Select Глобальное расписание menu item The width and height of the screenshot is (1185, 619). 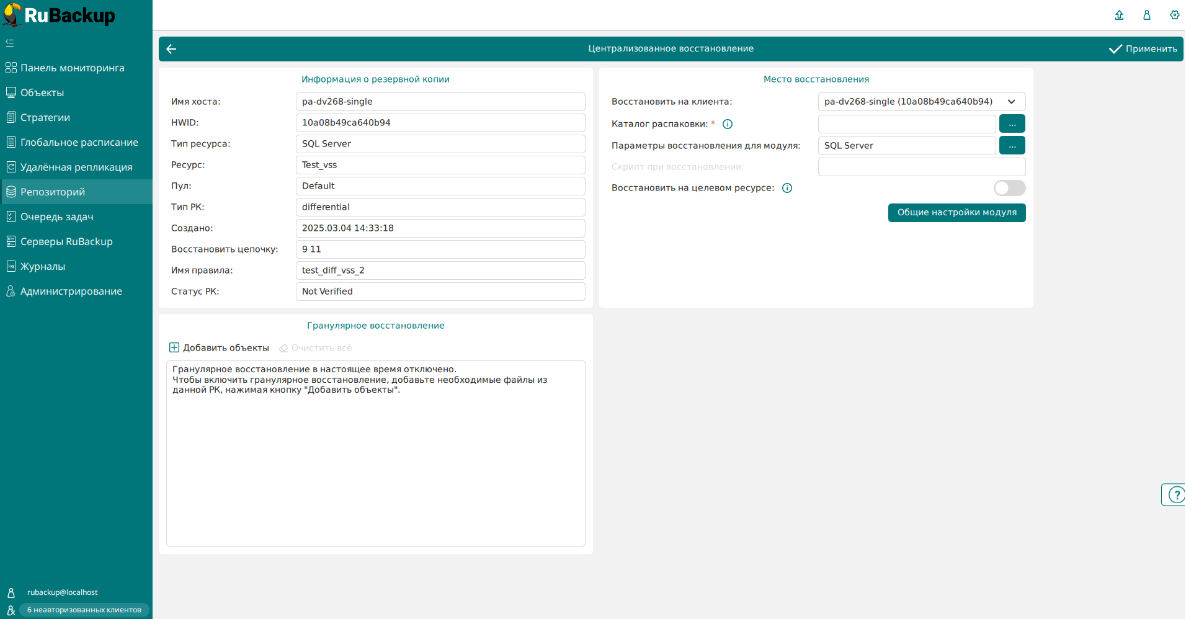point(79,142)
